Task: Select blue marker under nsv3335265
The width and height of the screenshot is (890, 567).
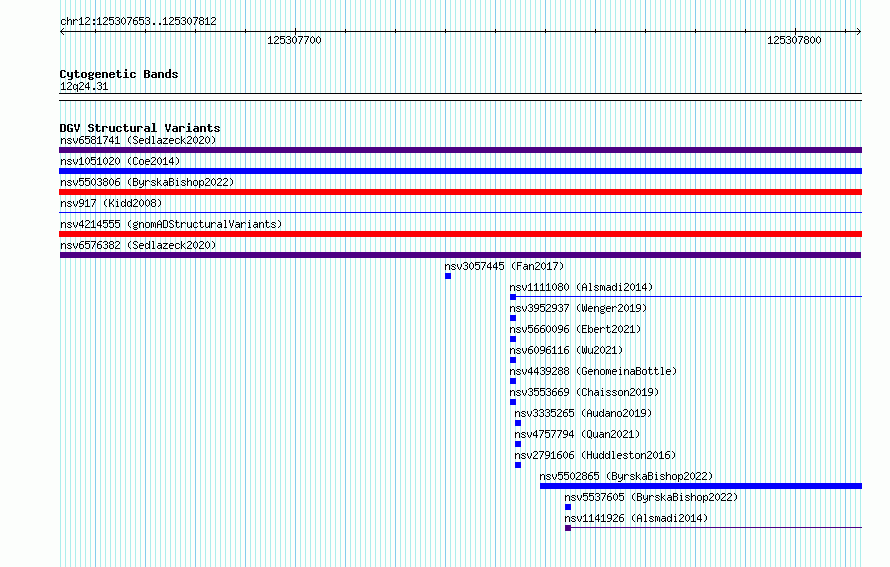Action: click(518, 423)
